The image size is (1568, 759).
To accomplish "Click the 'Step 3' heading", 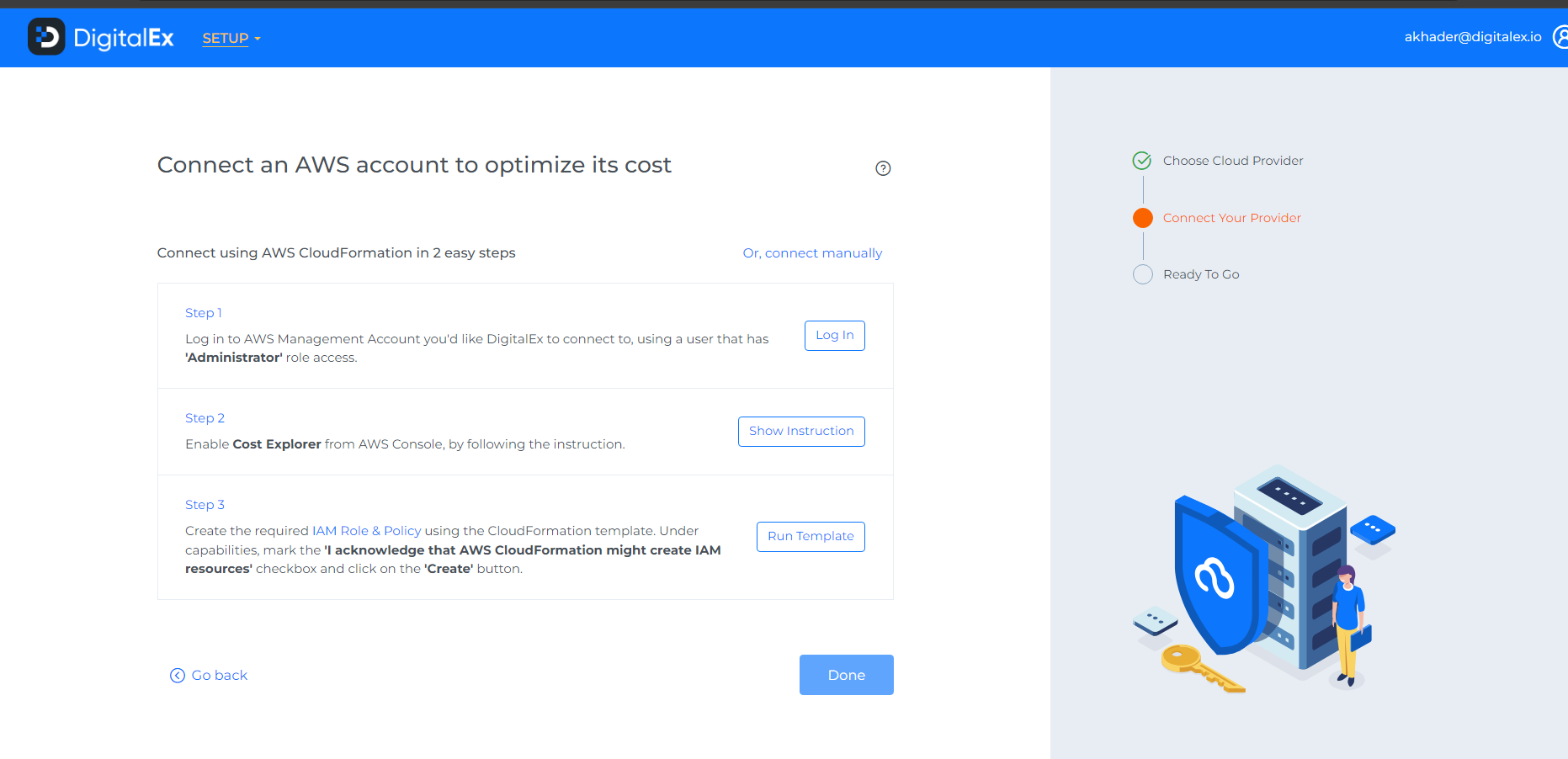I will tap(205, 505).
